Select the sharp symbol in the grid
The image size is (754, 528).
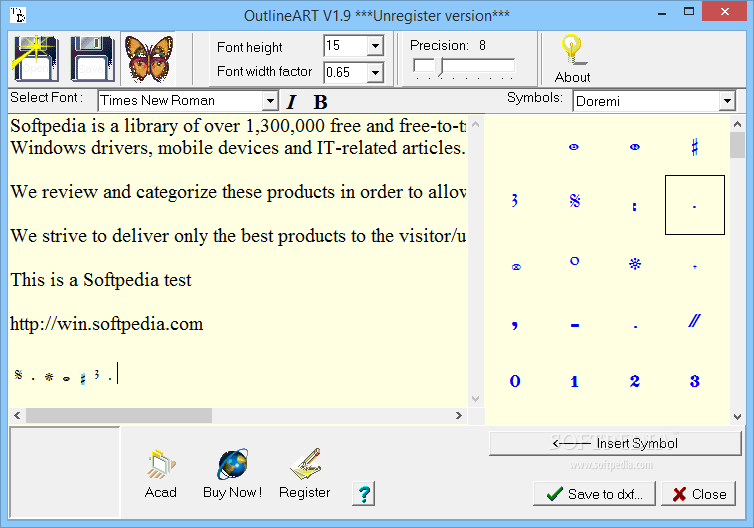(694, 147)
